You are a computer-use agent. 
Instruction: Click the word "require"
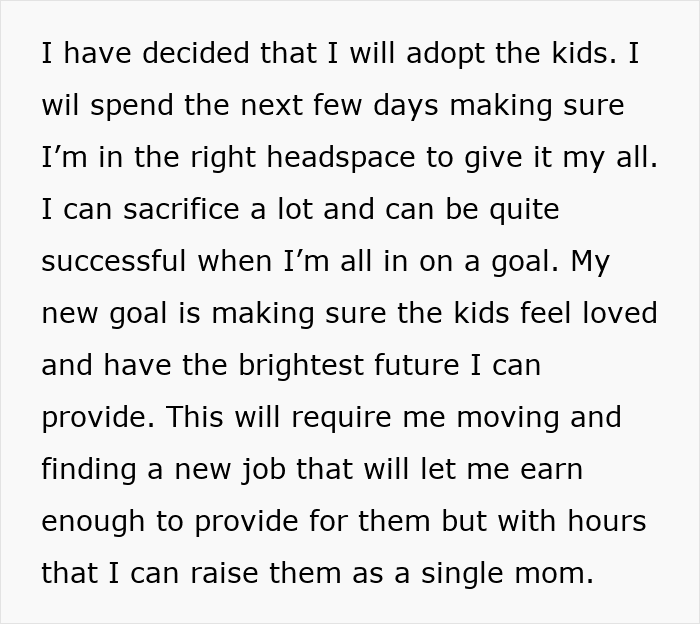pos(321,418)
